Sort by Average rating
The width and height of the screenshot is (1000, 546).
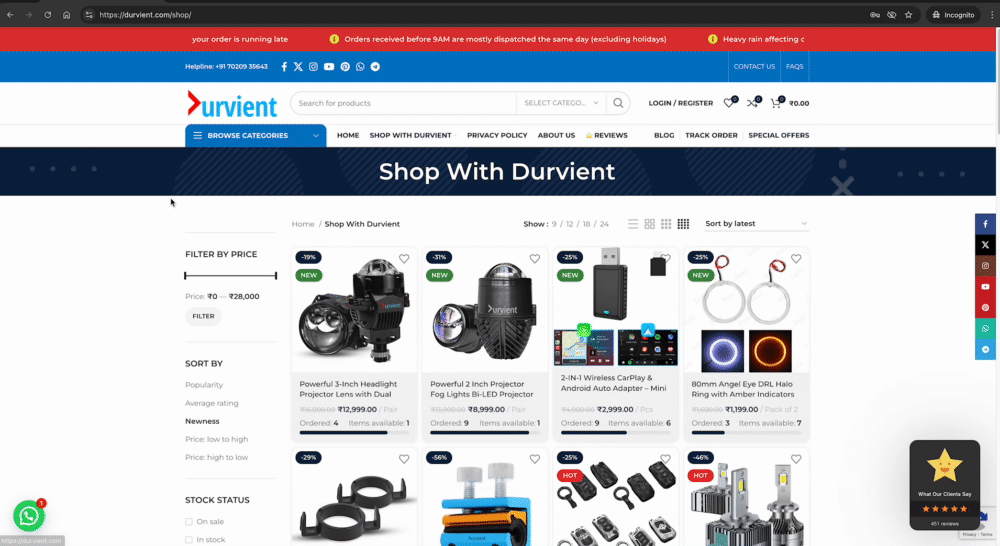(212, 403)
